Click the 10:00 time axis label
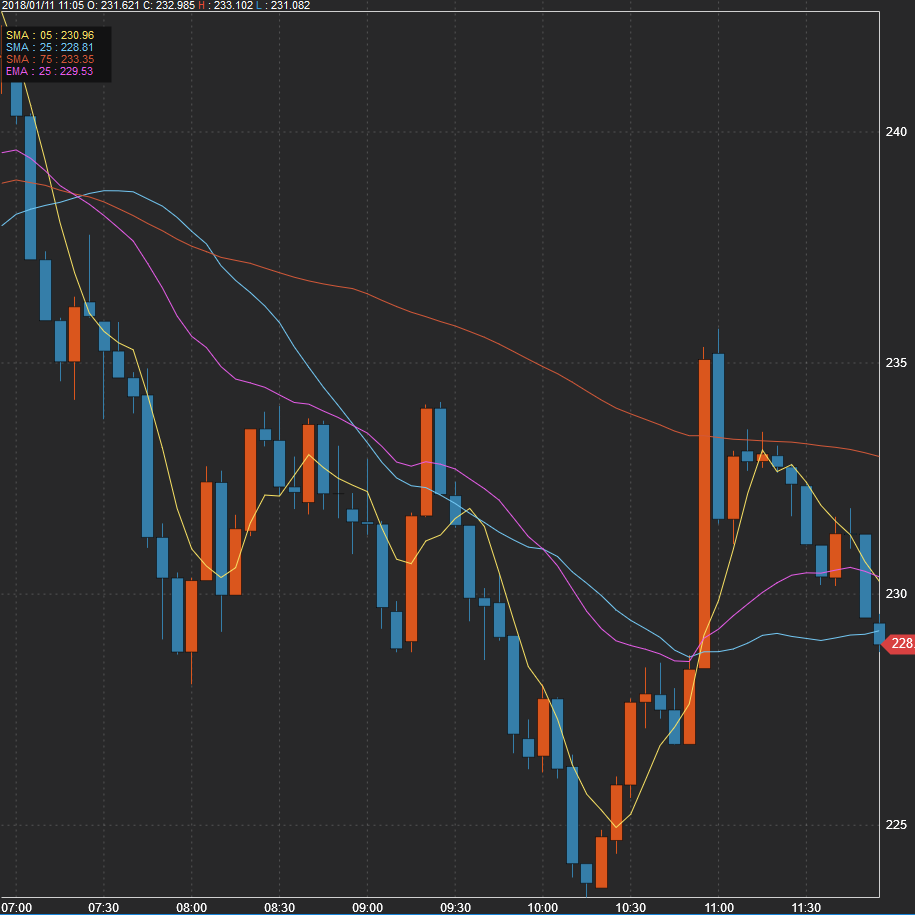The image size is (915, 915). tap(543, 908)
